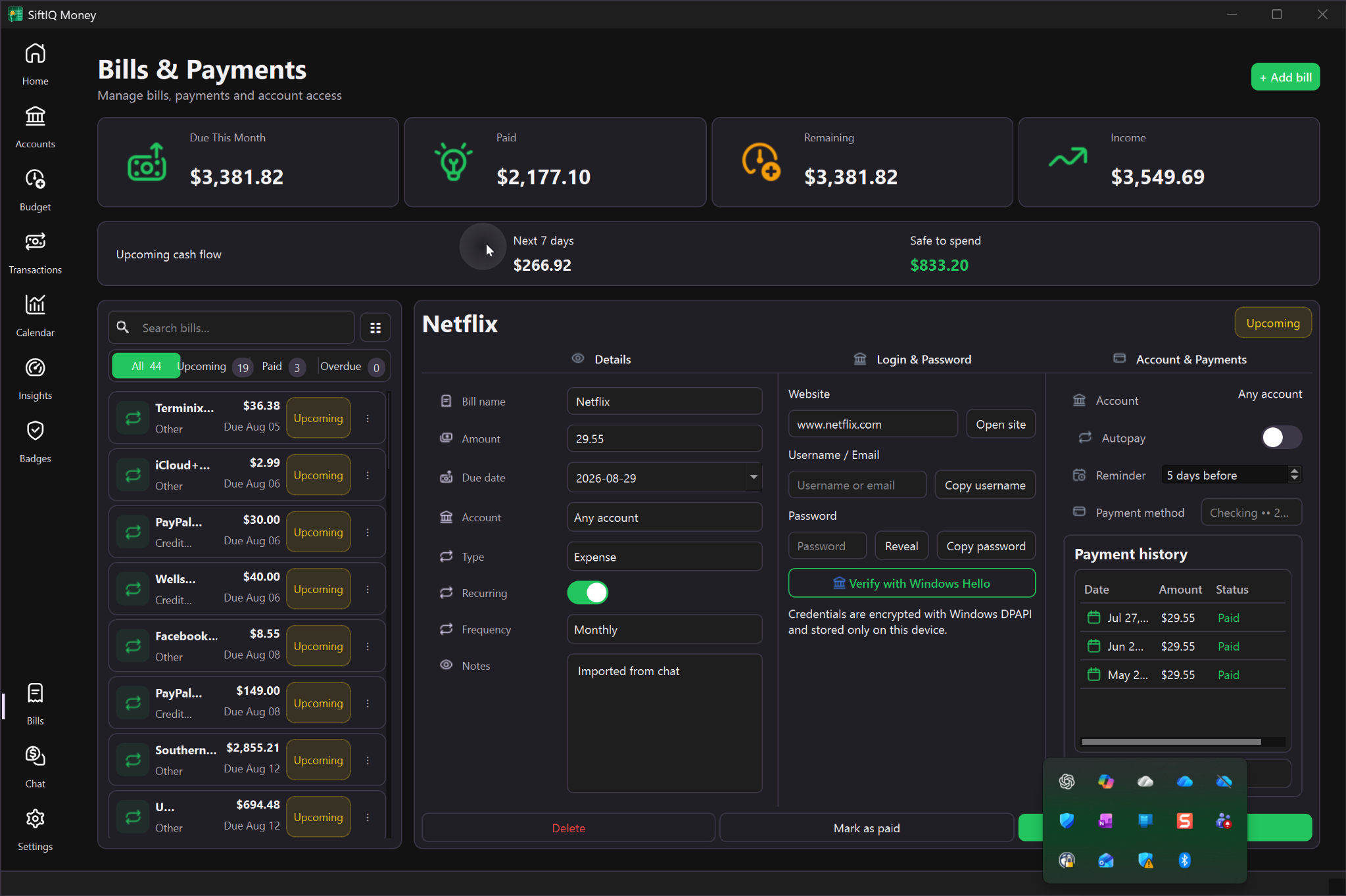
Task: Click Copy password button
Action: coord(986,546)
